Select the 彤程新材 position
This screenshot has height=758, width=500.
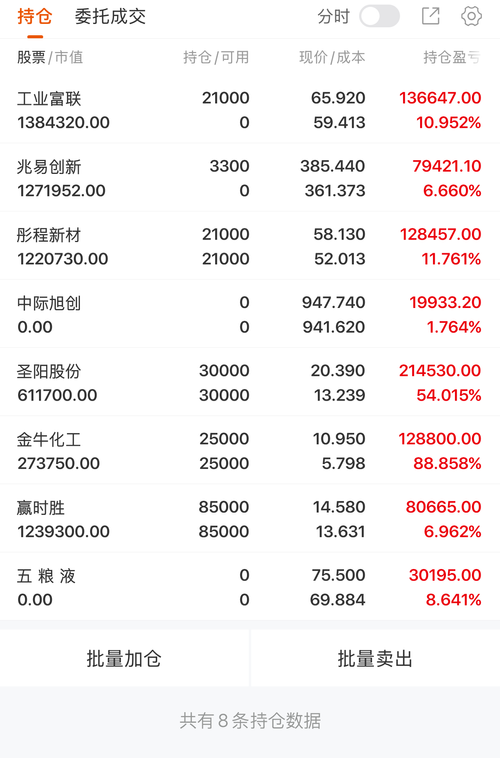(x=250, y=246)
